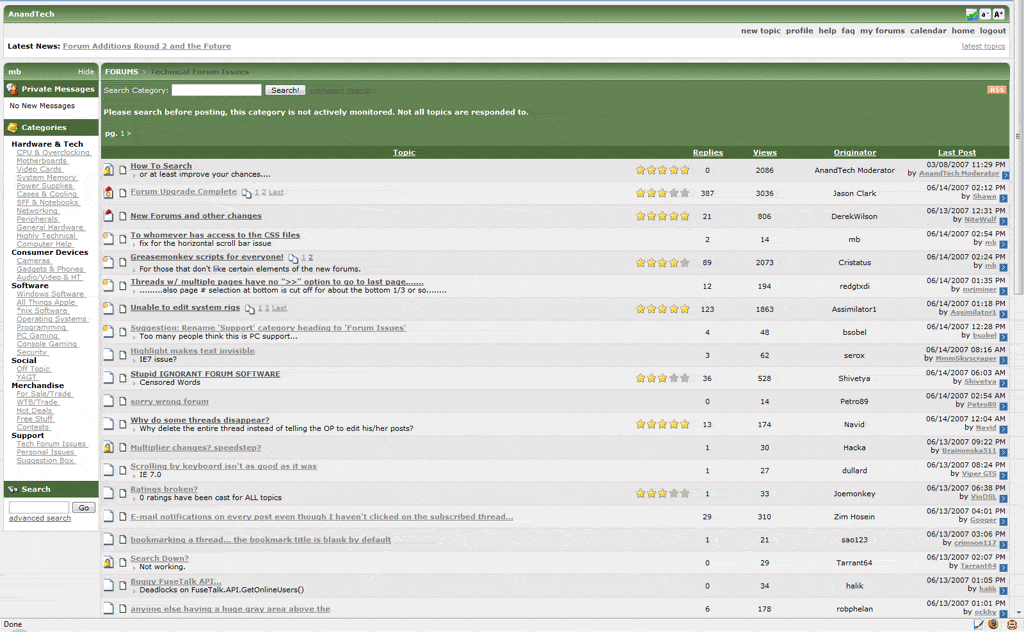Image resolution: width=1024 pixels, height=632 pixels.
Task: Open the new topic menu item
Action: [x=760, y=31]
